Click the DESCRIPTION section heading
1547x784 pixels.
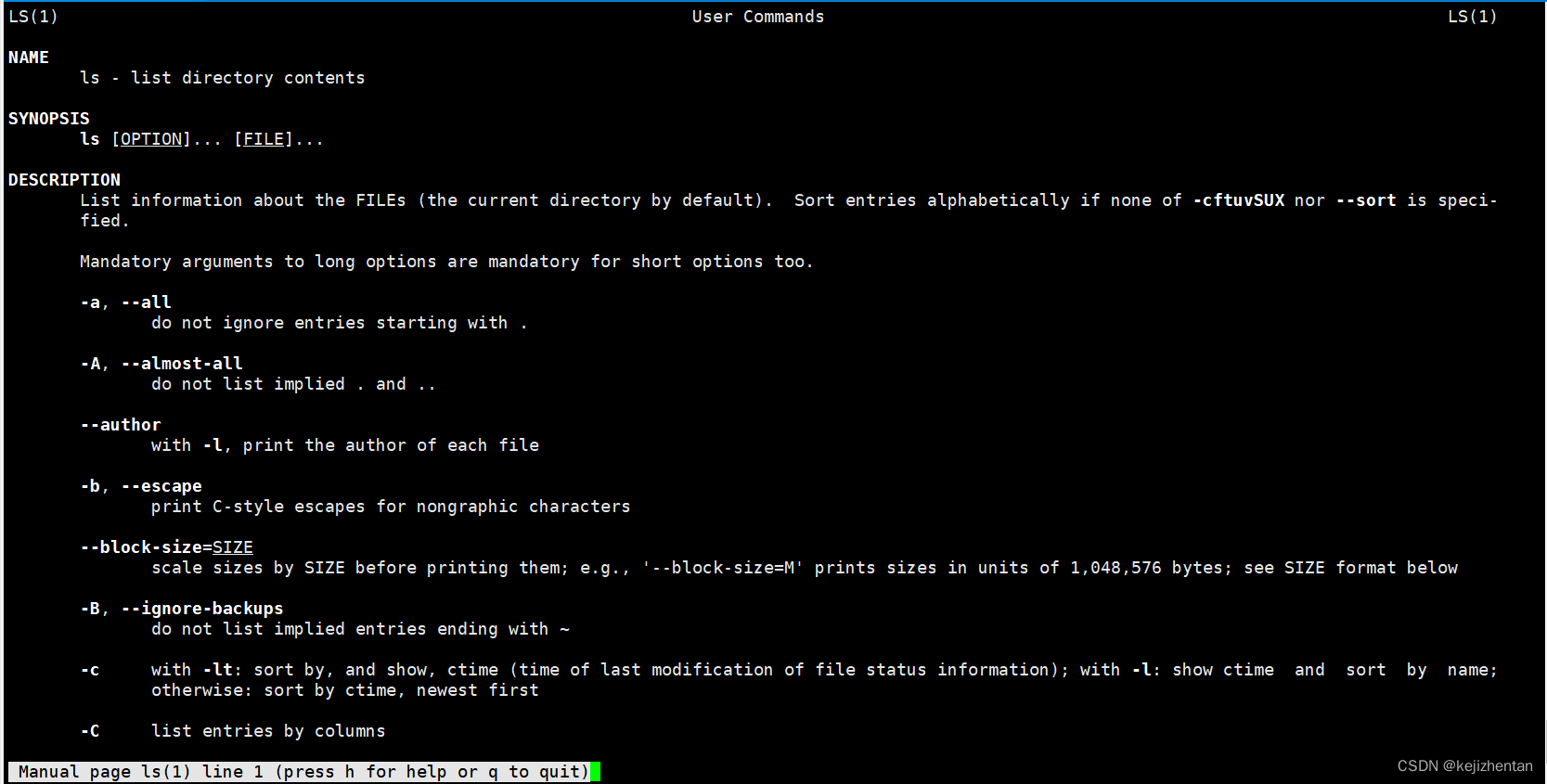pos(64,180)
